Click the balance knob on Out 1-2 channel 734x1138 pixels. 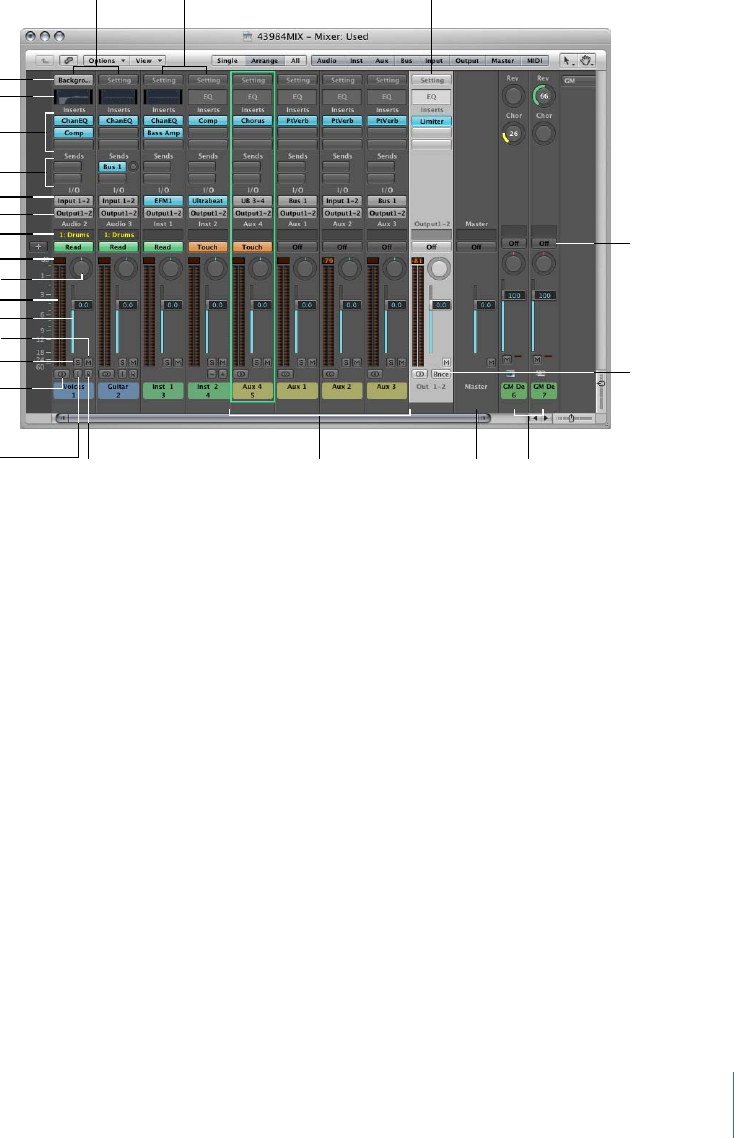click(439, 269)
